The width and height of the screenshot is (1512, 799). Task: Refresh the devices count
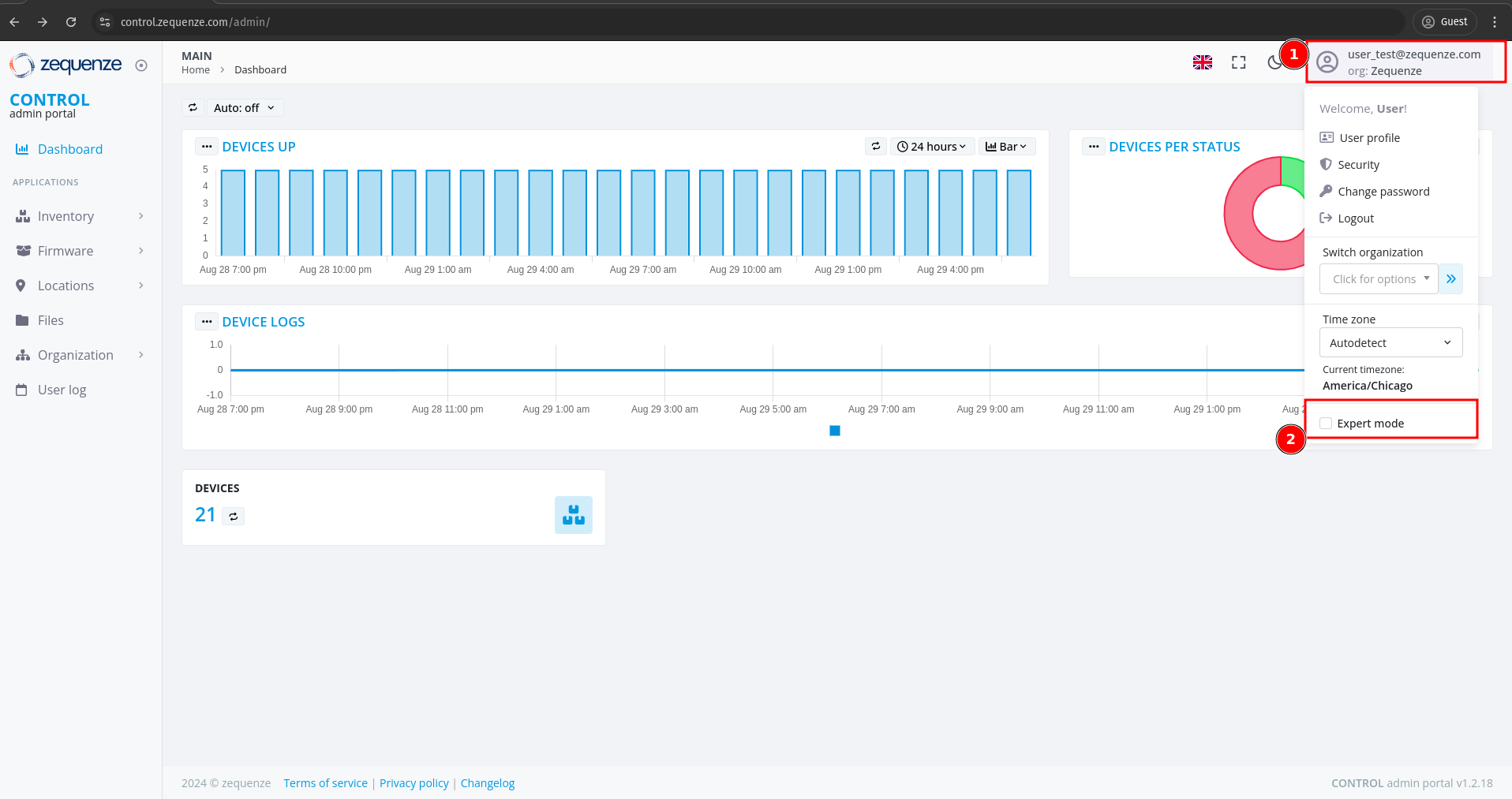[x=233, y=517]
